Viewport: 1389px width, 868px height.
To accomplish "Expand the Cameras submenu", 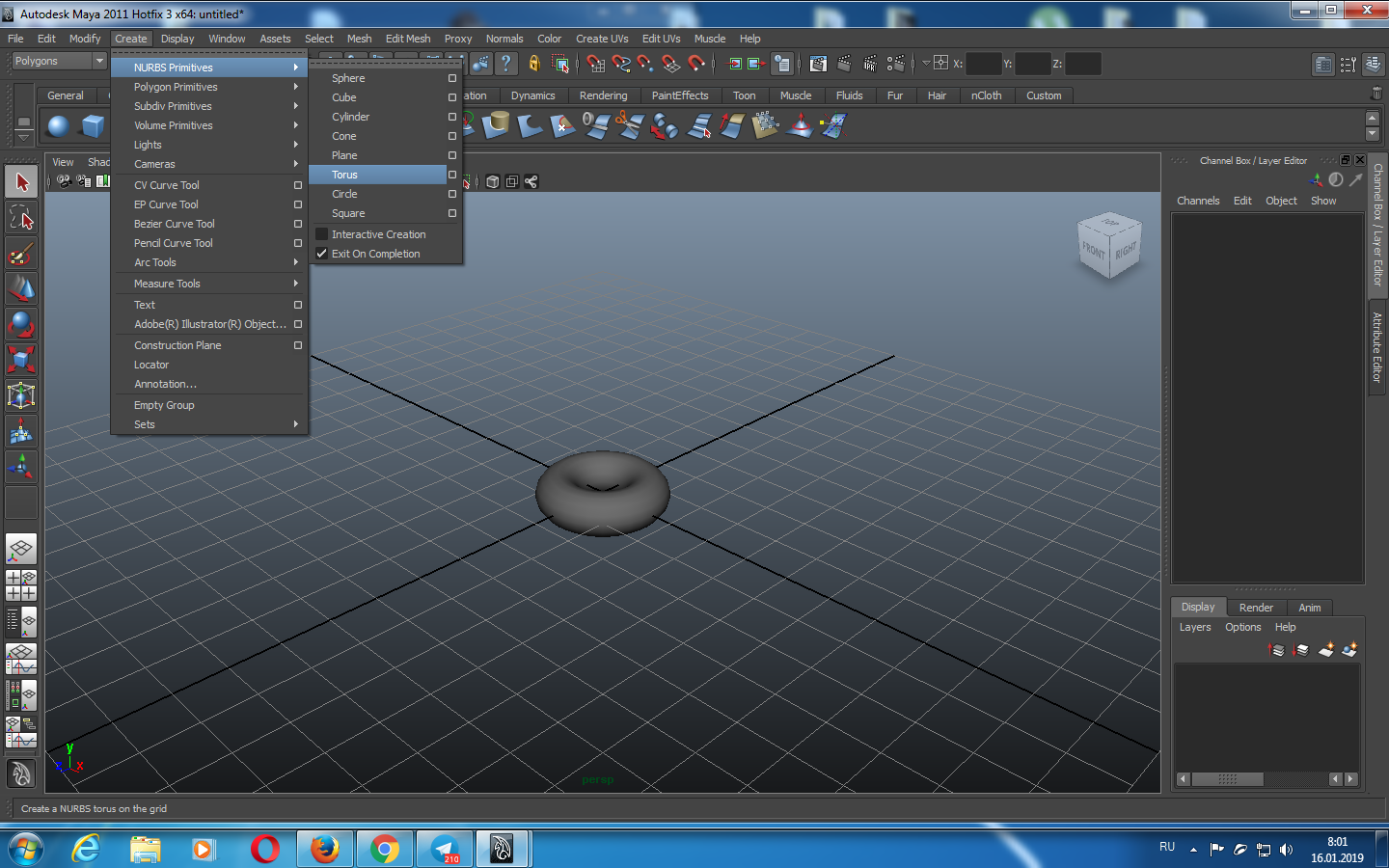I will point(209,164).
